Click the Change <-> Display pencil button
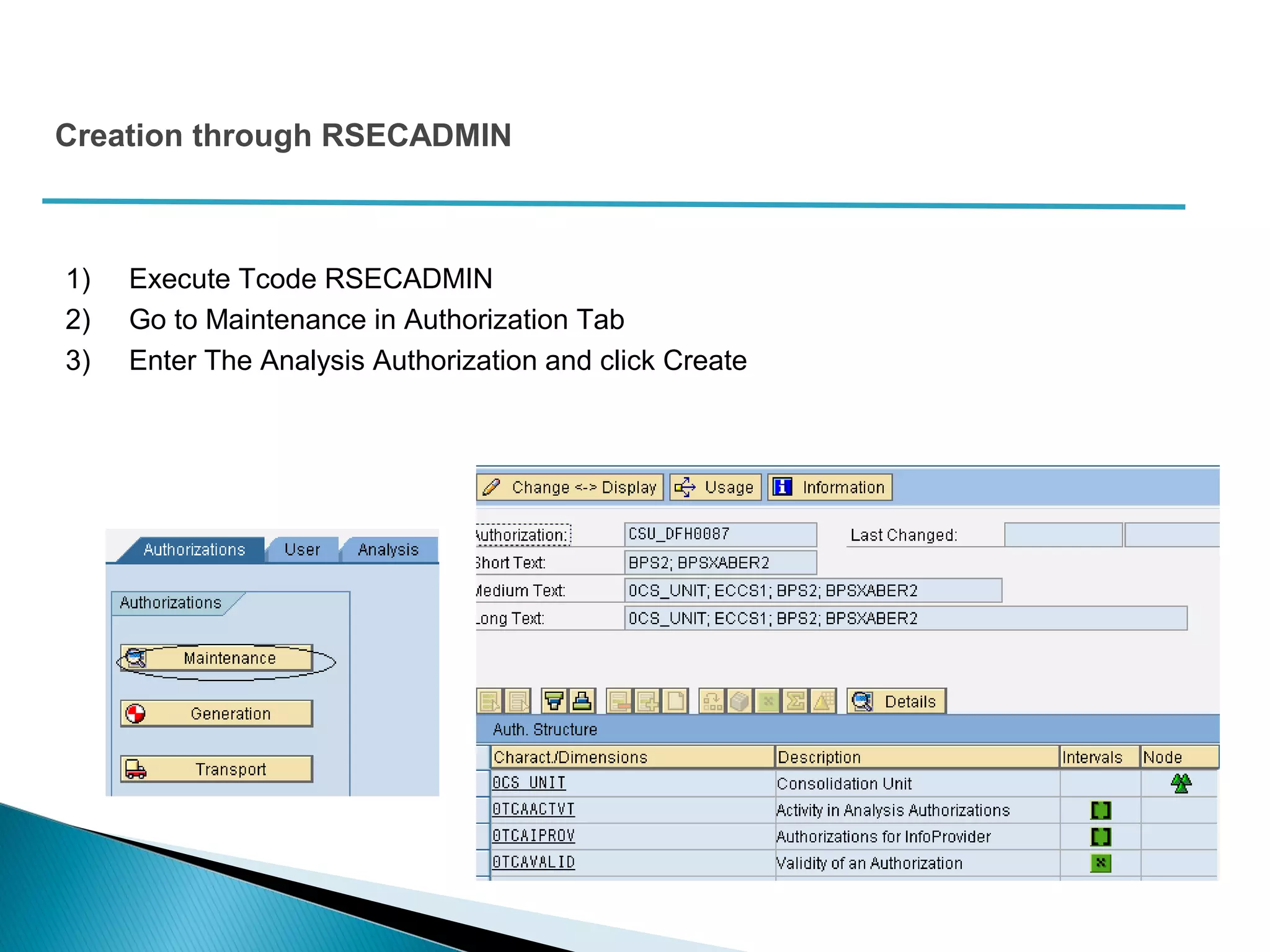Viewport: 1270px width, 952px height. tap(570, 487)
